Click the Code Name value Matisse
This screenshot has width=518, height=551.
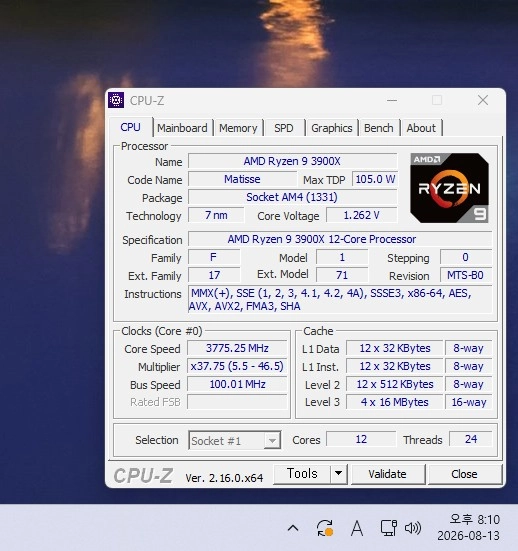(x=242, y=179)
